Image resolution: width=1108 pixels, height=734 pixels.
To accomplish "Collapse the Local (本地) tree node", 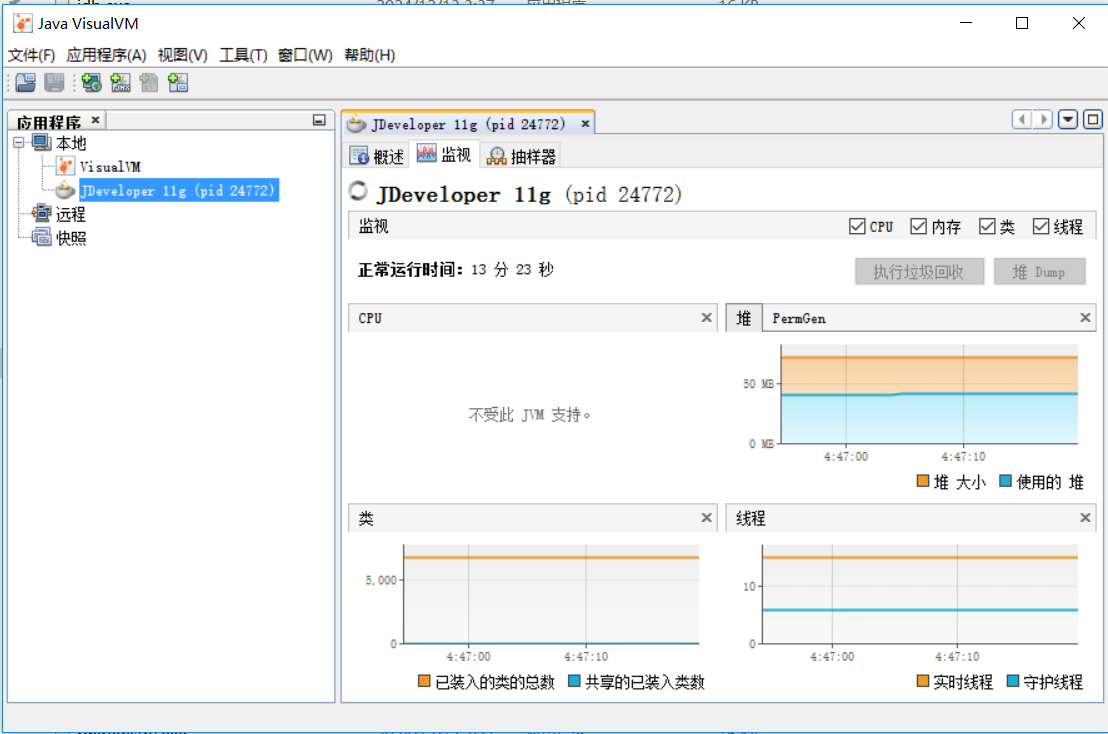I will 19,143.
